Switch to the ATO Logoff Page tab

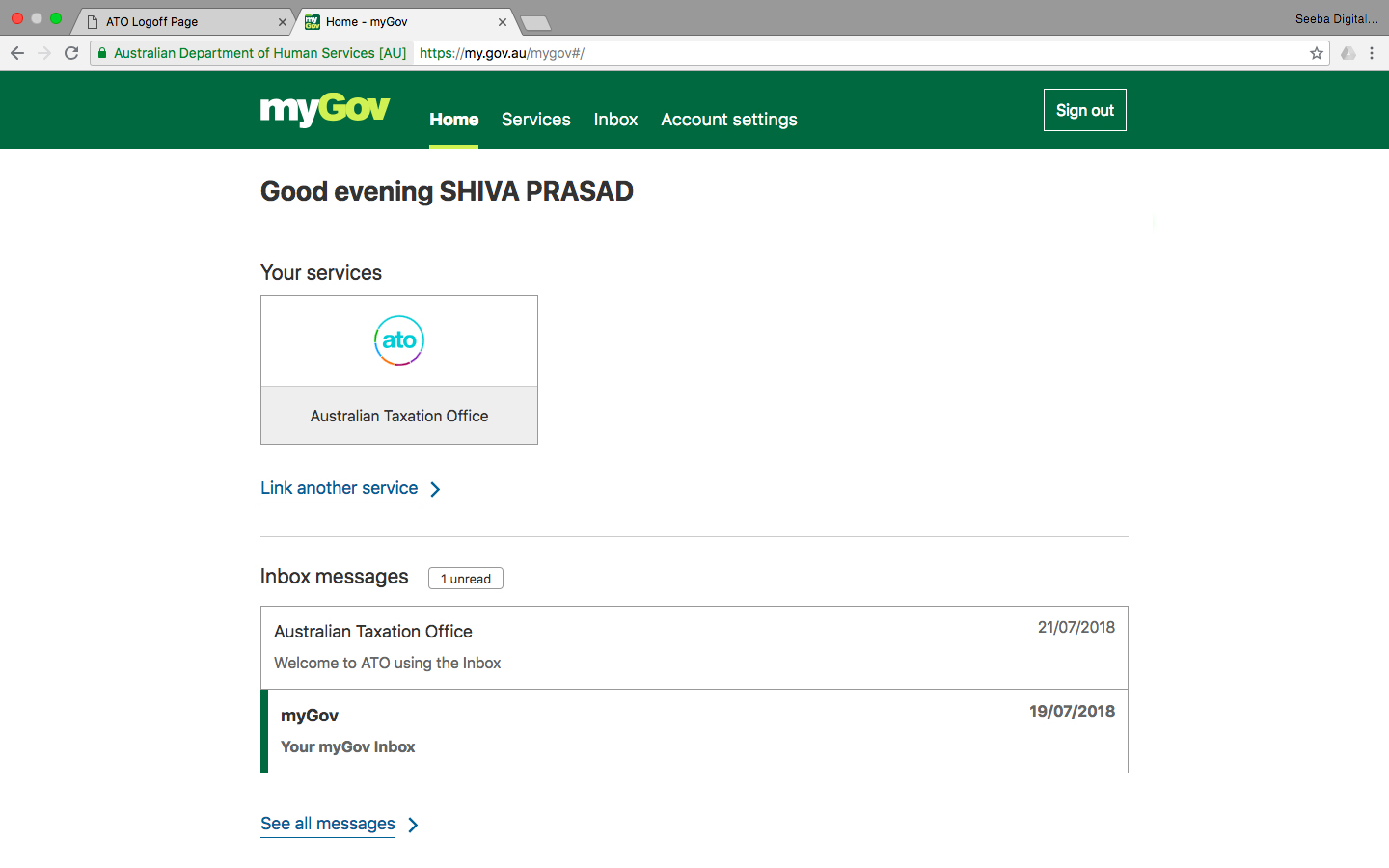(185, 22)
